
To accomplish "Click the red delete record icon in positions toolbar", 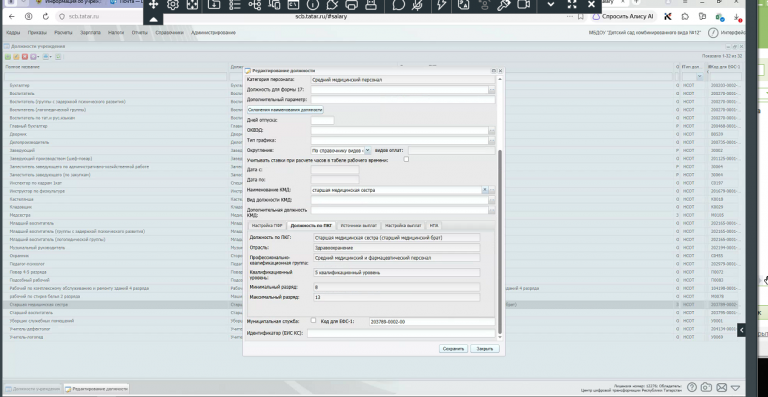I will click(x=24, y=57).
